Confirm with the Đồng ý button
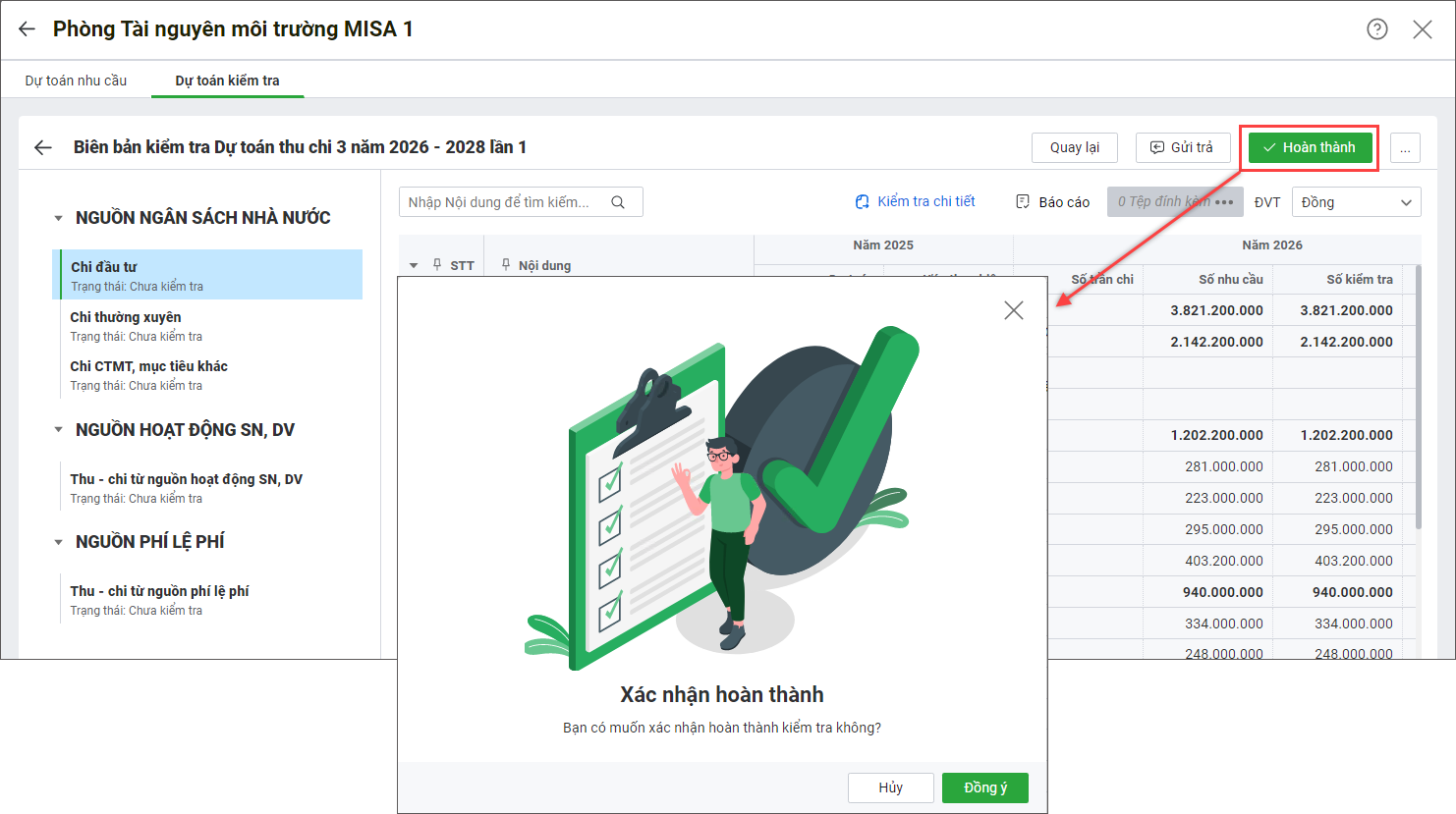This screenshot has width=1456, height=814. [x=984, y=787]
